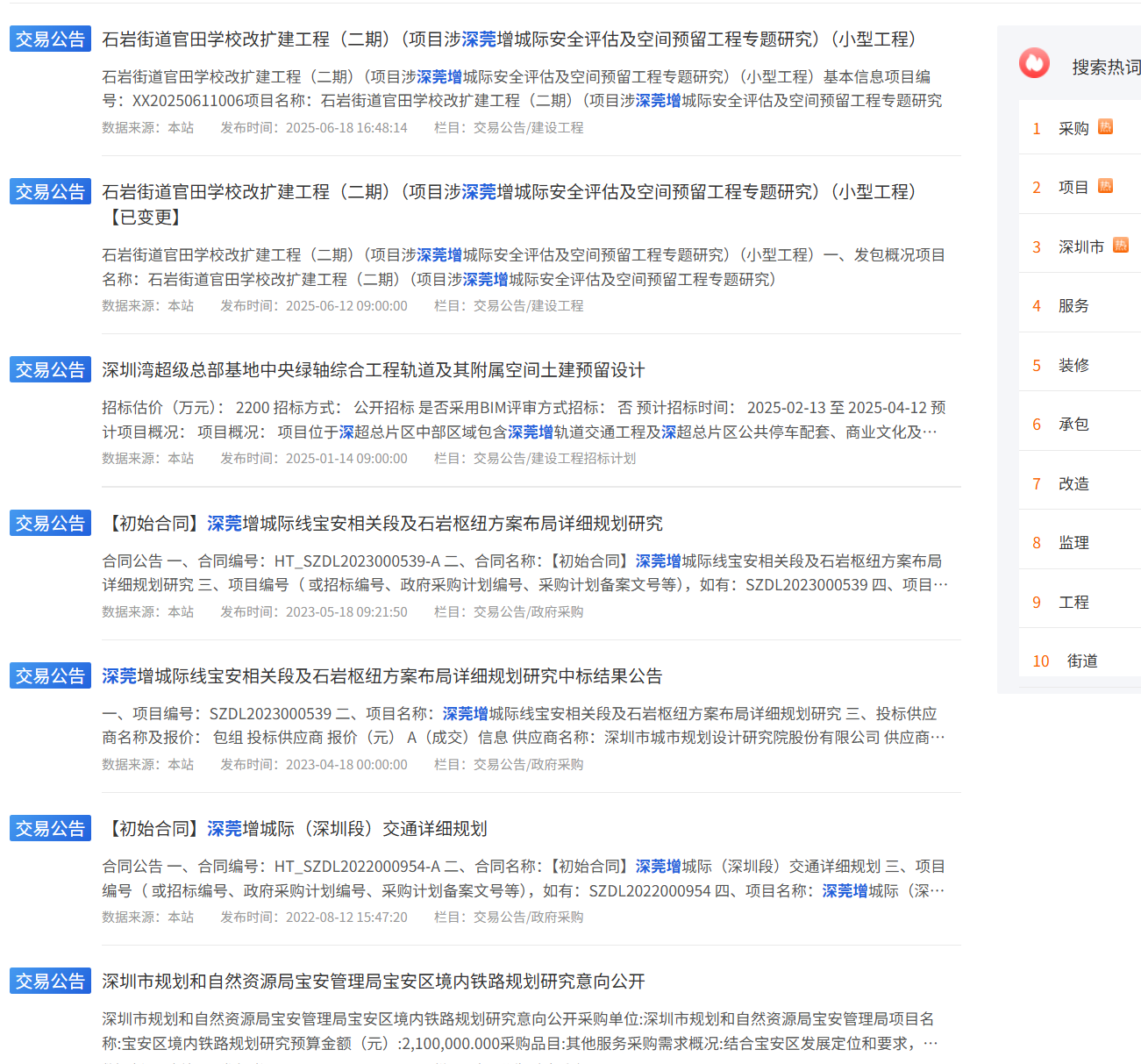Screen dimensions: 1141x1064
Task: Click summary containing HT_SZDL2023000539-A
Action: pos(524,573)
